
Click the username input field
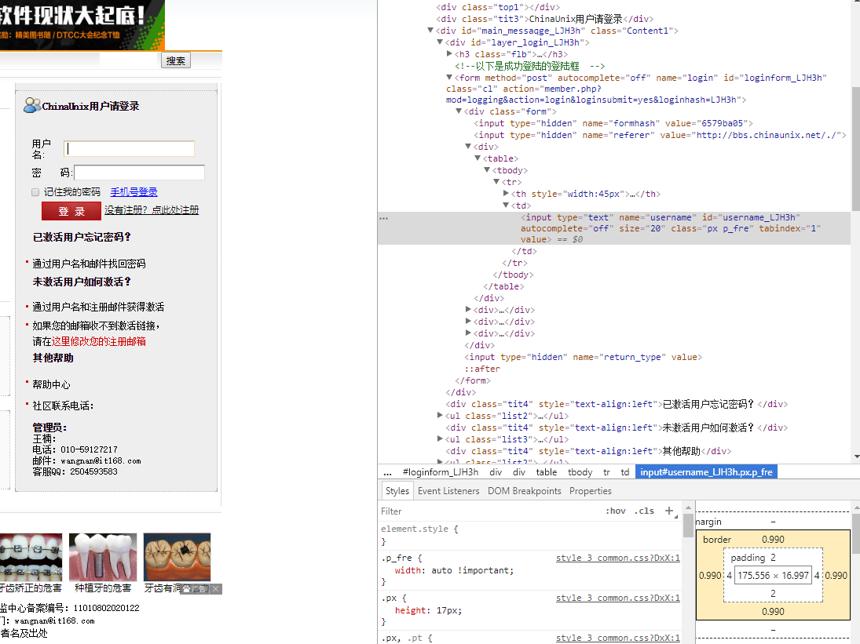(x=129, y=149)
